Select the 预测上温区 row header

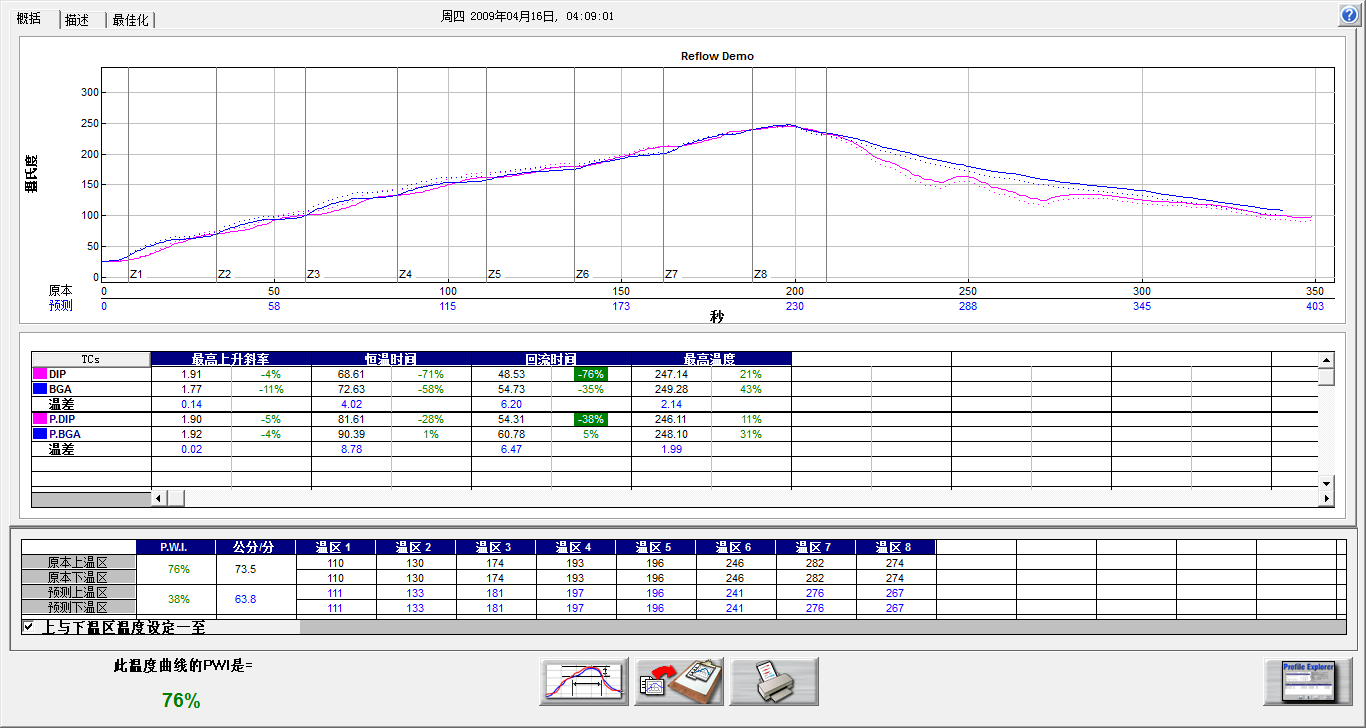pos(78,592)
